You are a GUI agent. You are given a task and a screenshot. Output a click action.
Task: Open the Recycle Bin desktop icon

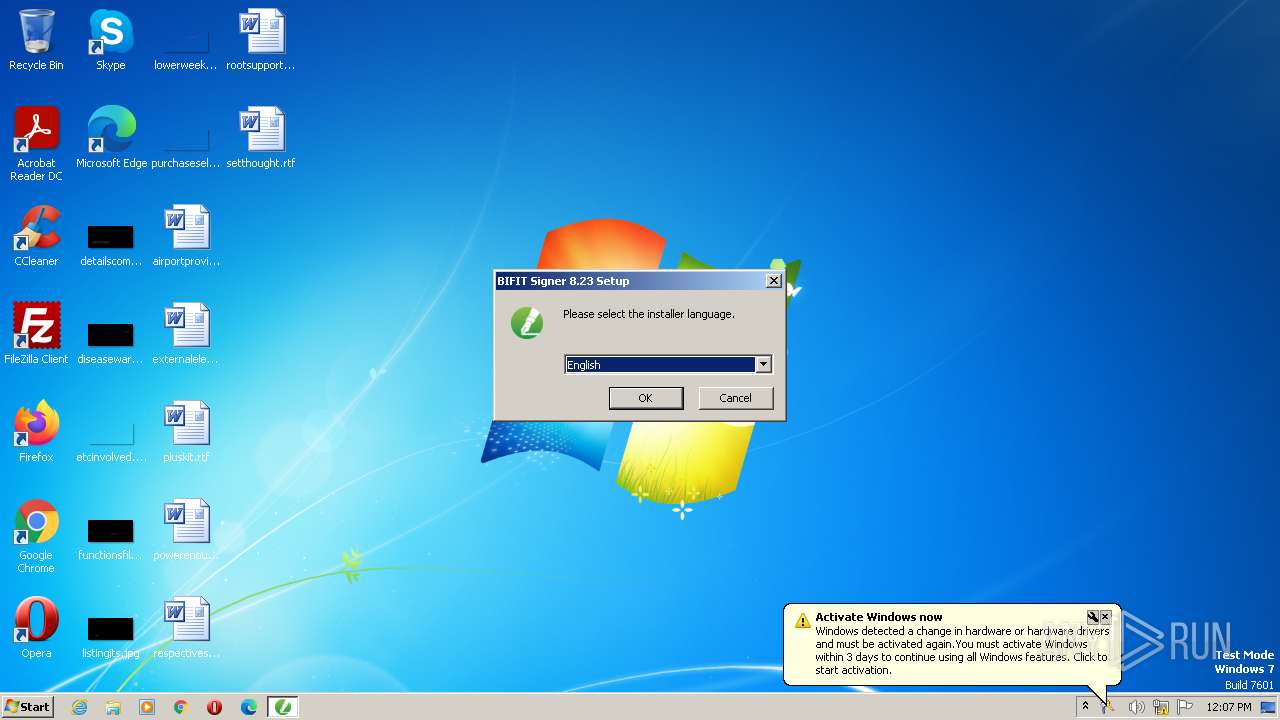36,41
